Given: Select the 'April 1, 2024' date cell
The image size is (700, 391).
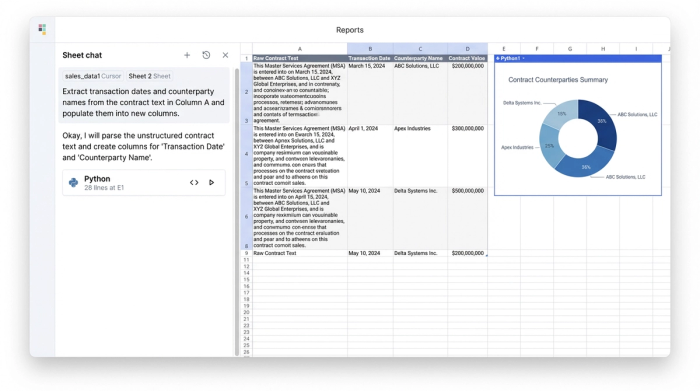Looking at the screenshot, I should point(370,155).
